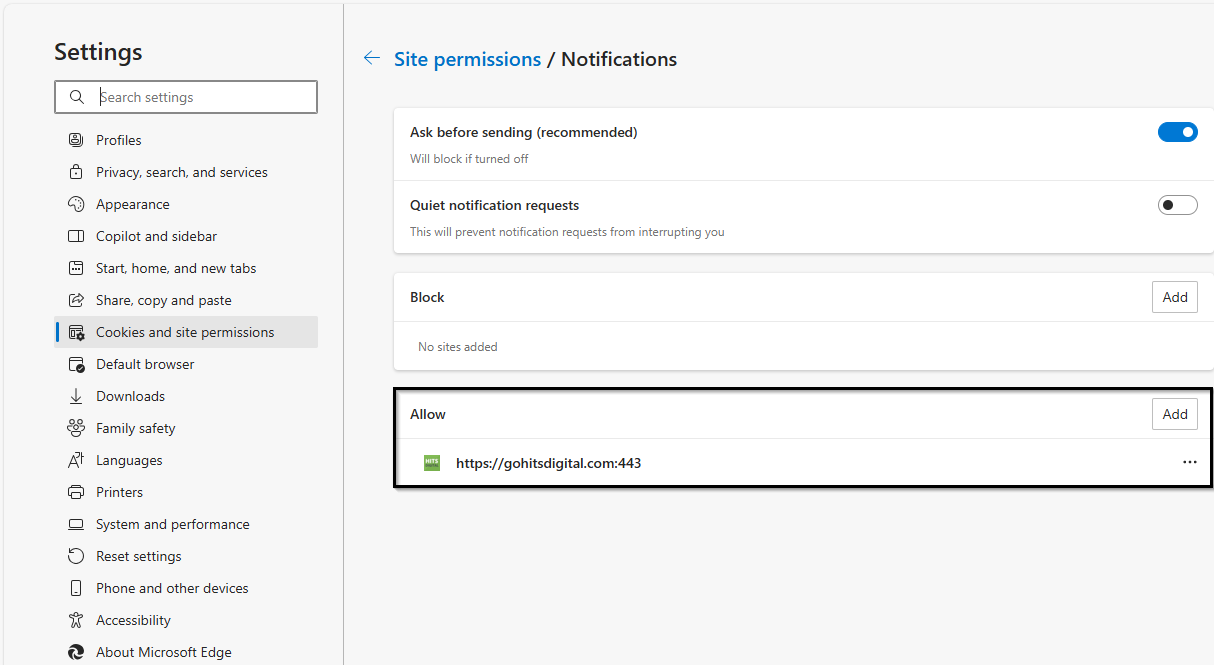Click Add button in Allow section

1174,414
